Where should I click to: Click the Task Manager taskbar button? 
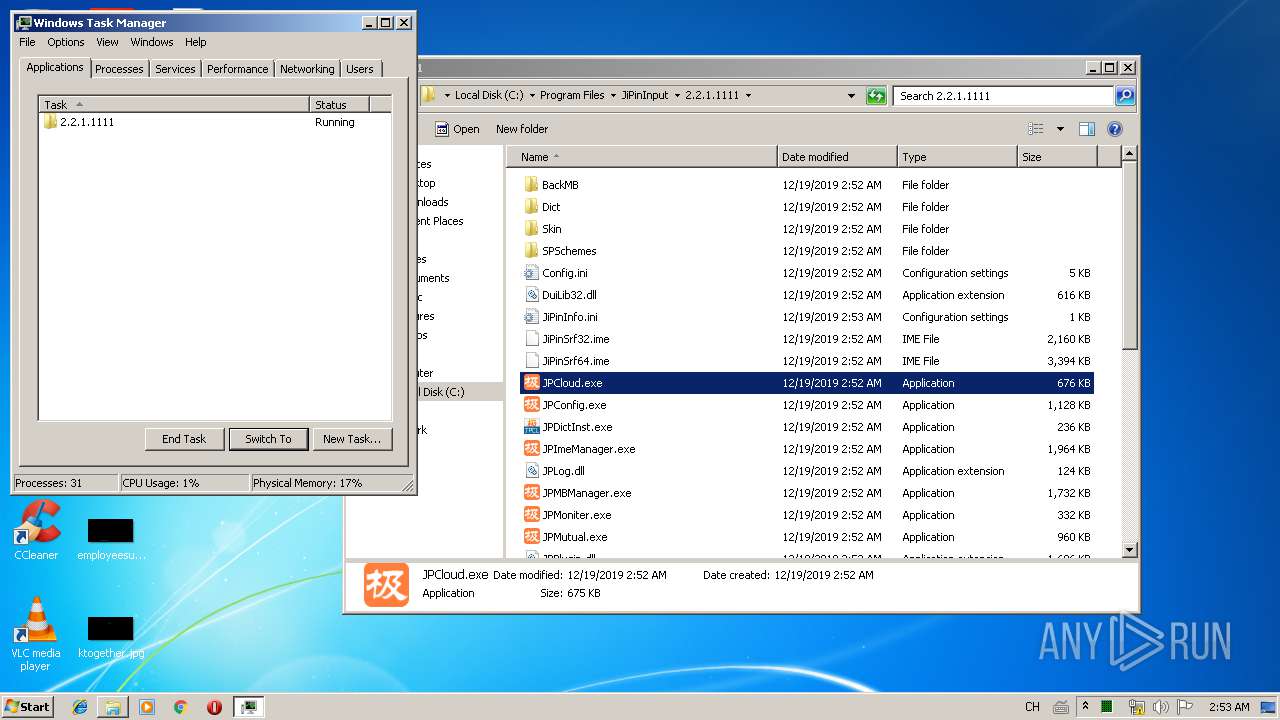248,707
